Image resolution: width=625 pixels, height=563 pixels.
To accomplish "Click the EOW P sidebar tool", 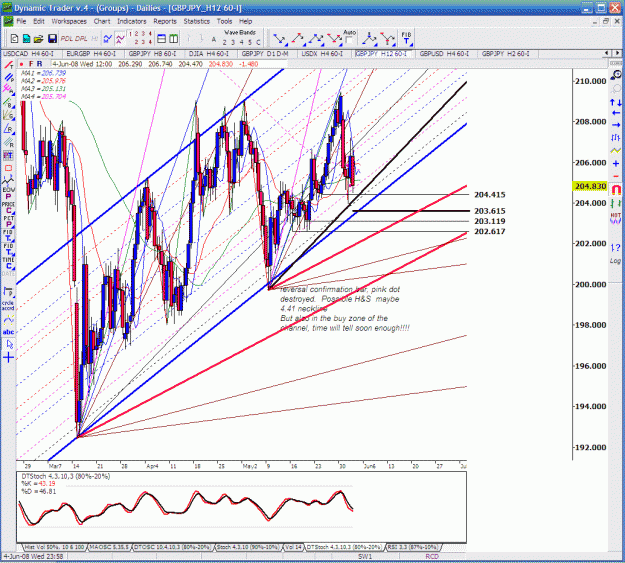I will [8, 193].
